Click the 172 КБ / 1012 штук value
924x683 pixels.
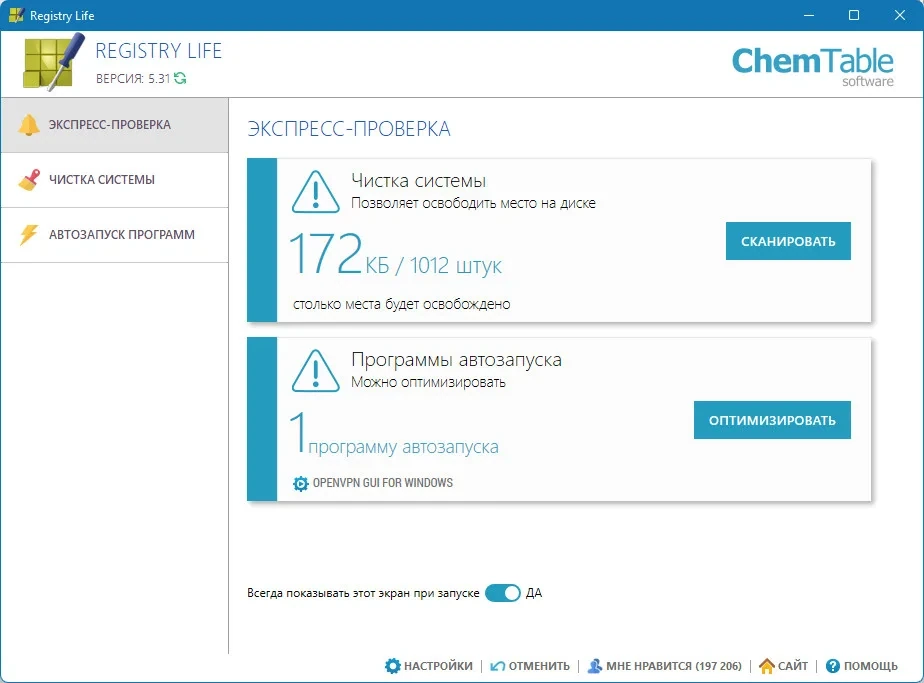click(395, 255)
